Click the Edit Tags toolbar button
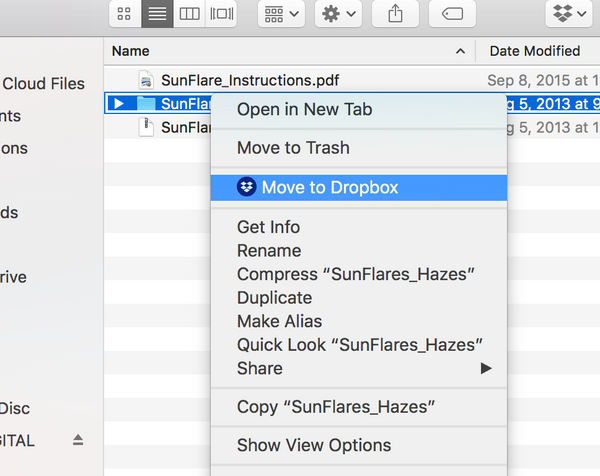 [x=452, y=14]
